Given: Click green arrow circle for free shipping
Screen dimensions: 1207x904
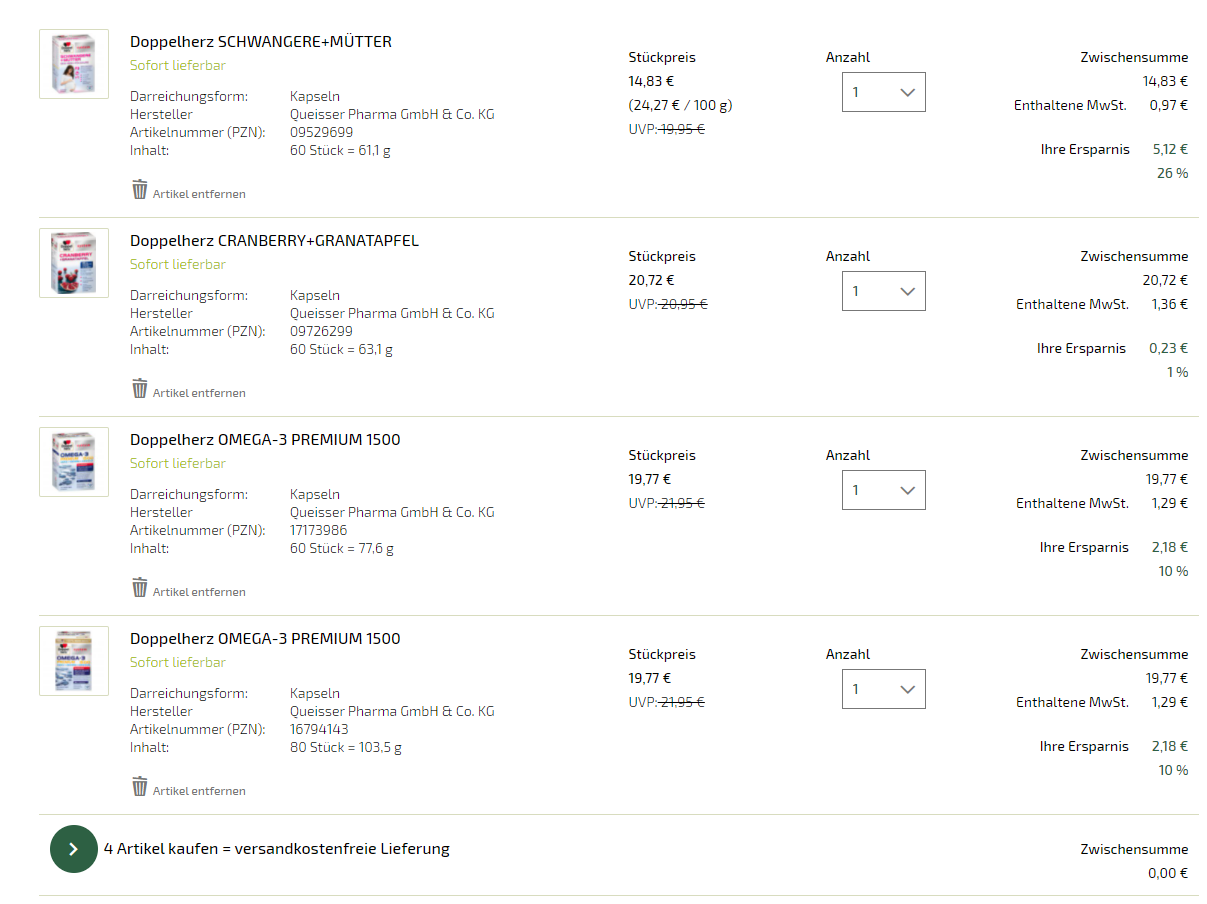Looking at the screenshot, I should pos(74,849).
